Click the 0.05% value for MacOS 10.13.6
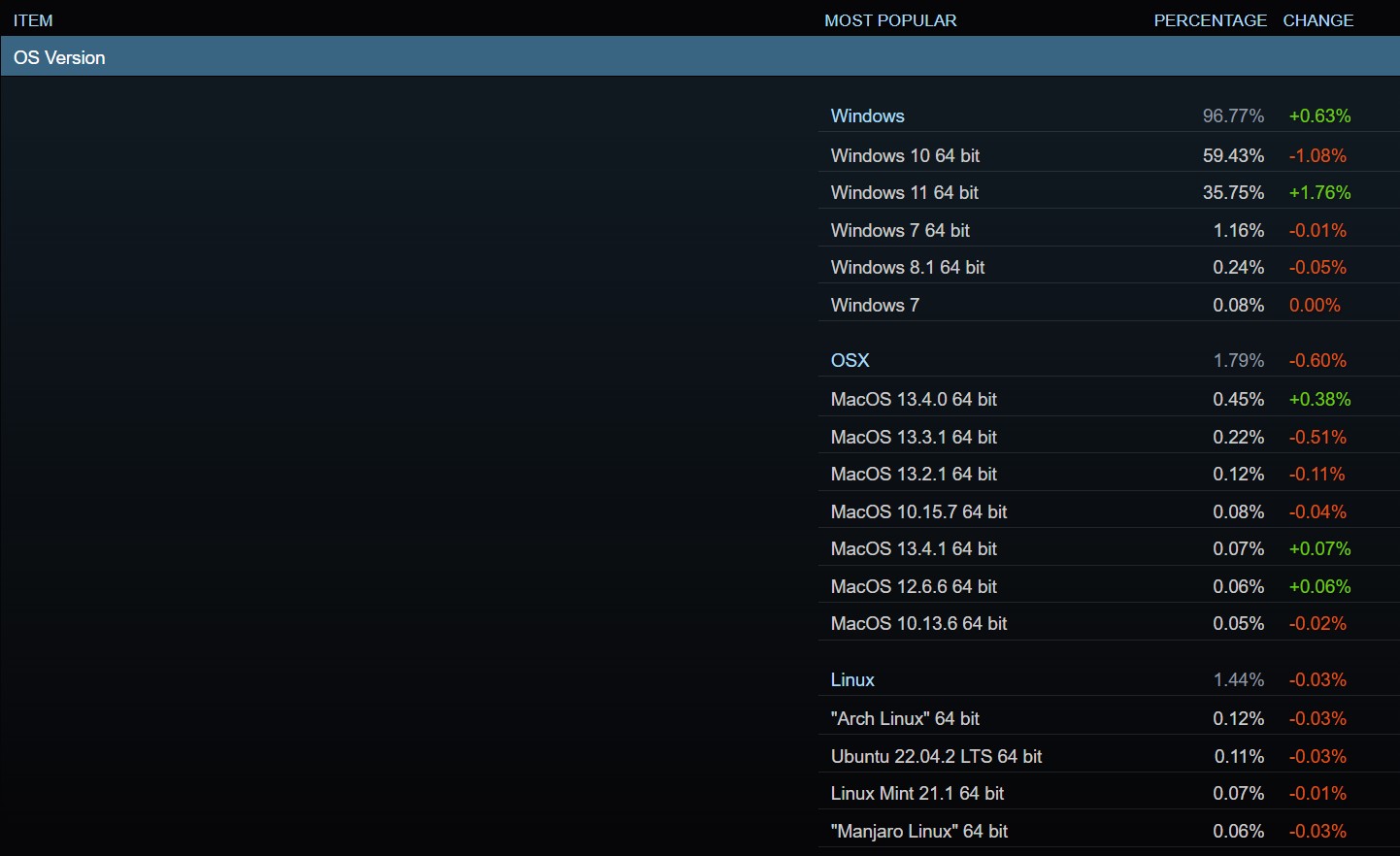Viewport: 1400px width, 856px height. (1238, 623)
